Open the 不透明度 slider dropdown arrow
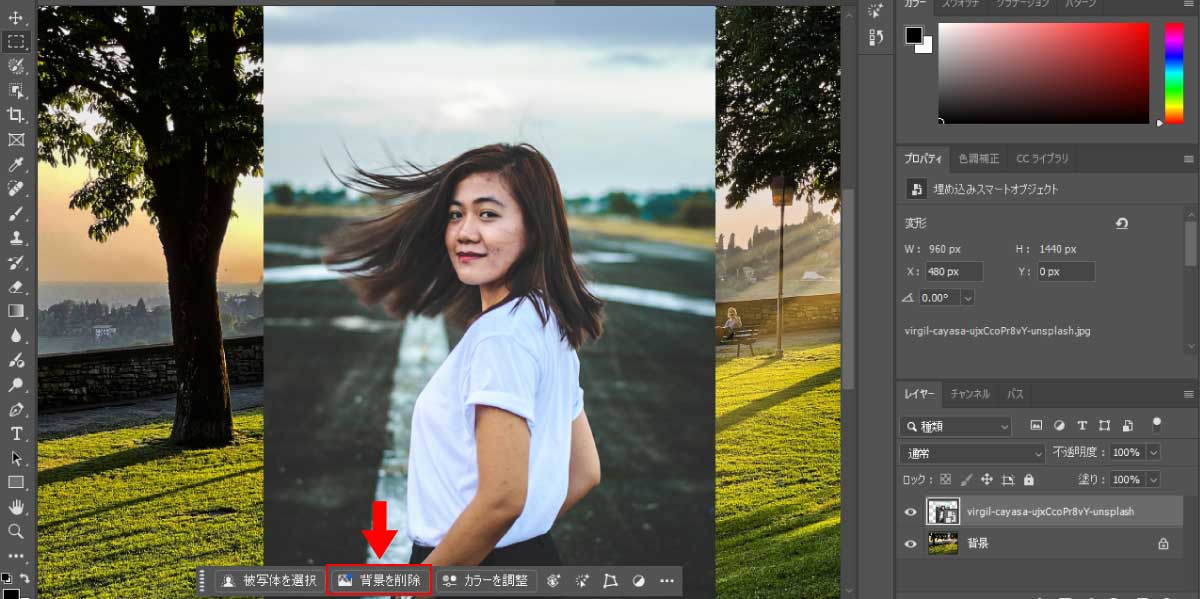 [x=1154, y=453]
